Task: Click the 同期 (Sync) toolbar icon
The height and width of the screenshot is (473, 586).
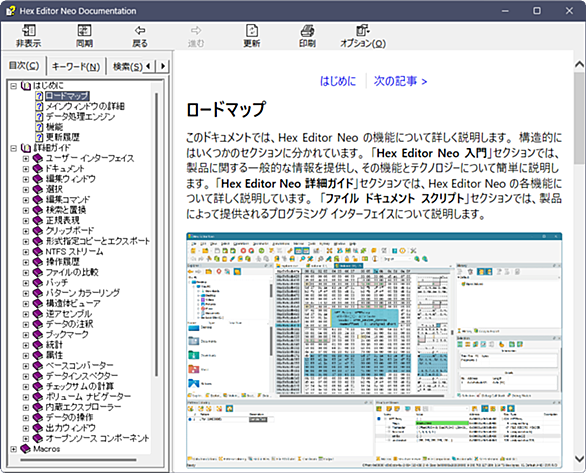Action: [x=84, y=30]
